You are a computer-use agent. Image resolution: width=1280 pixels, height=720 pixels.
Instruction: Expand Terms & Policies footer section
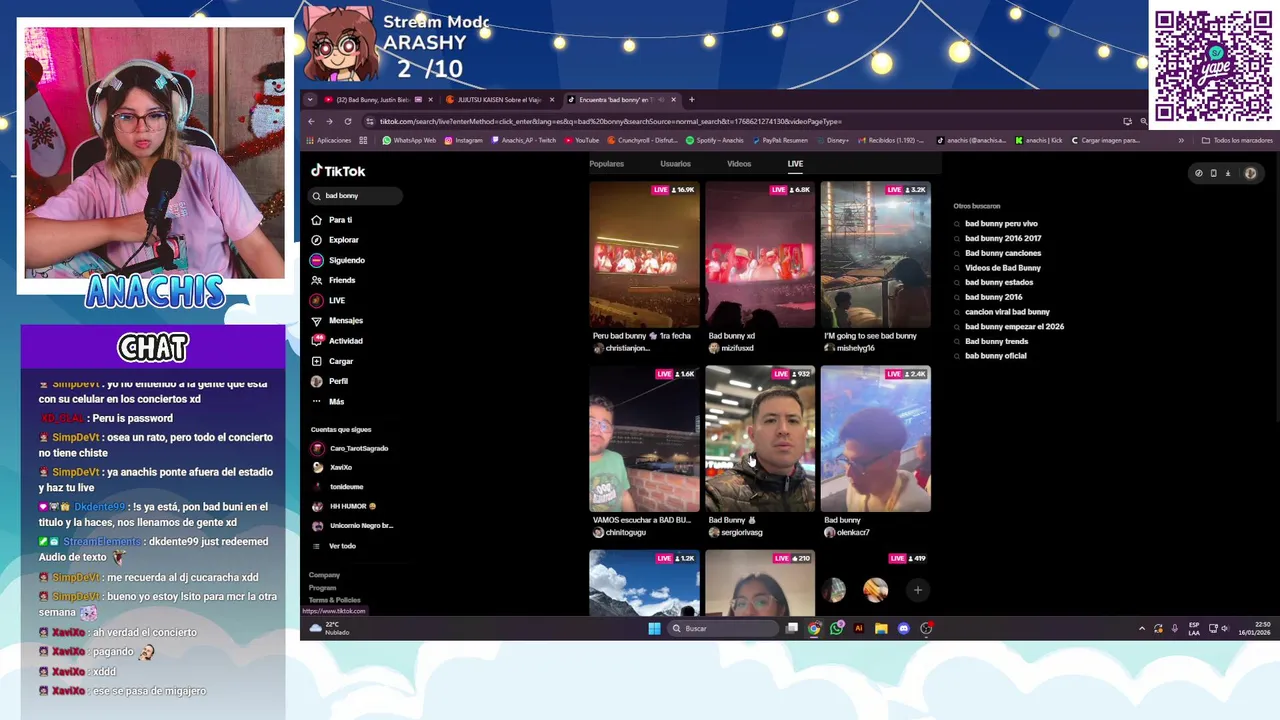pyautogui.click(x=334, y=600)
